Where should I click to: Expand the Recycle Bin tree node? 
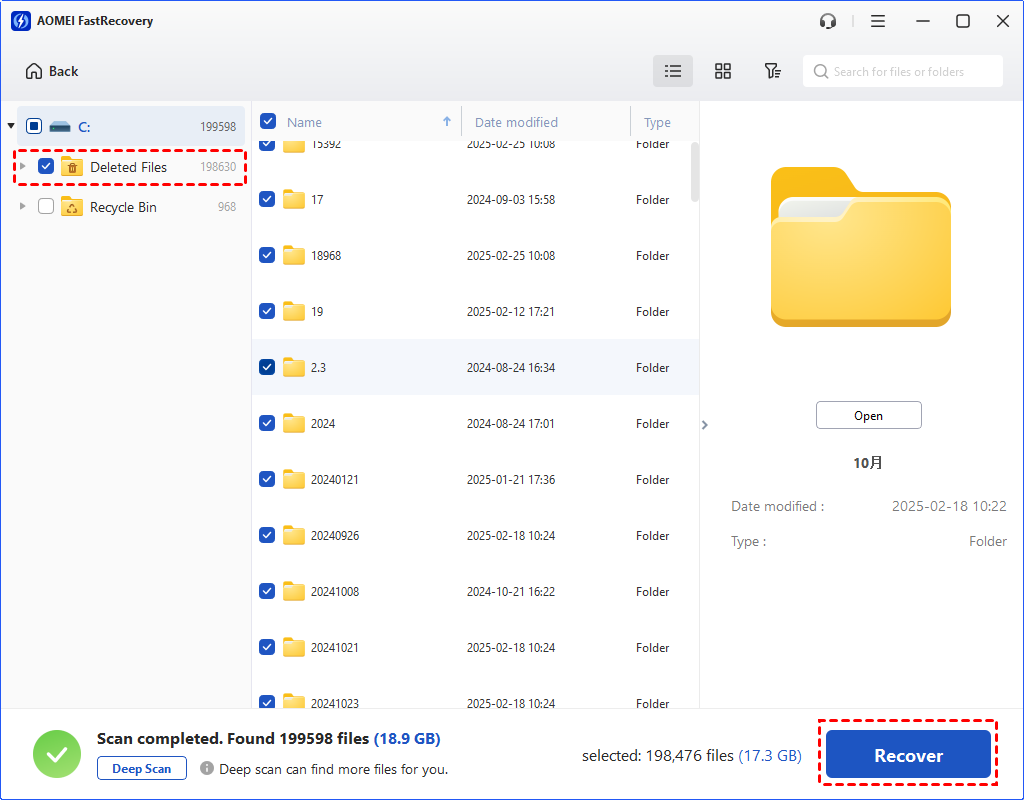pos(23,207)
